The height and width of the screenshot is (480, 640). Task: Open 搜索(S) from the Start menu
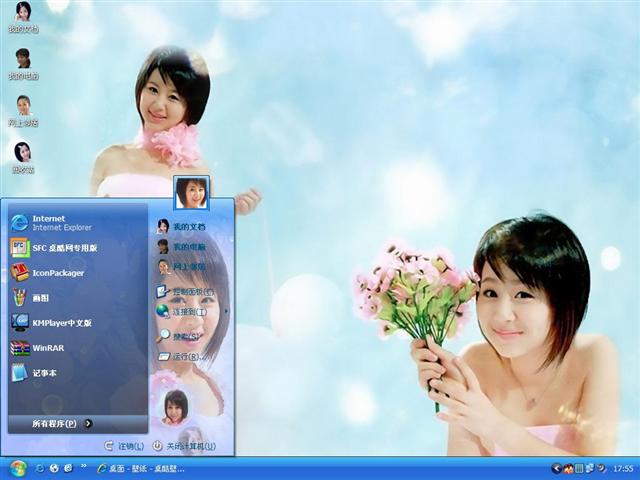(x=186, y=336)
